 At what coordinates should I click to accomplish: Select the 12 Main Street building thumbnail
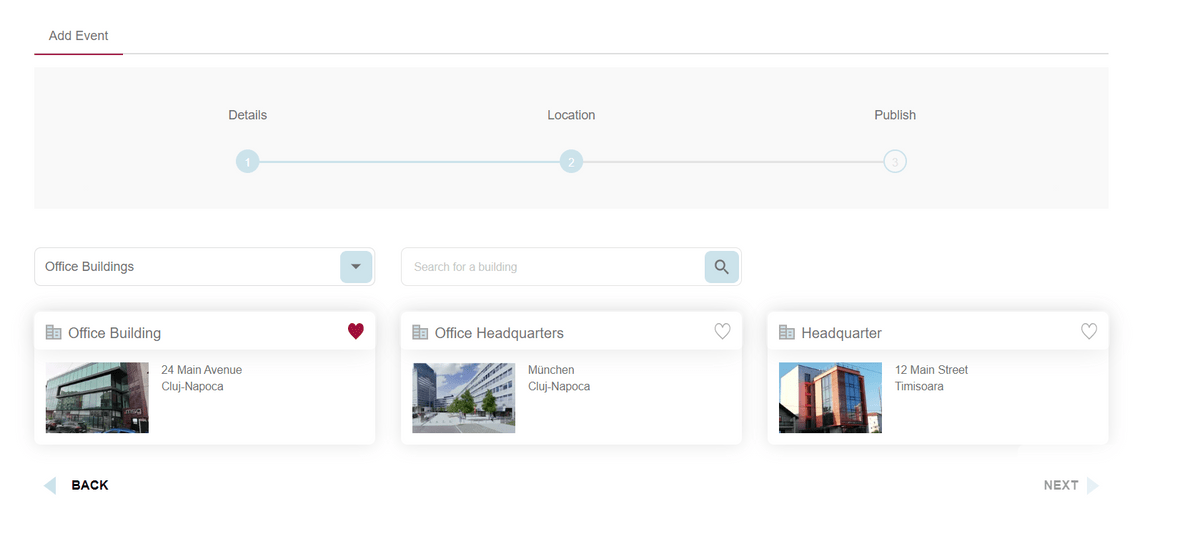830,398
